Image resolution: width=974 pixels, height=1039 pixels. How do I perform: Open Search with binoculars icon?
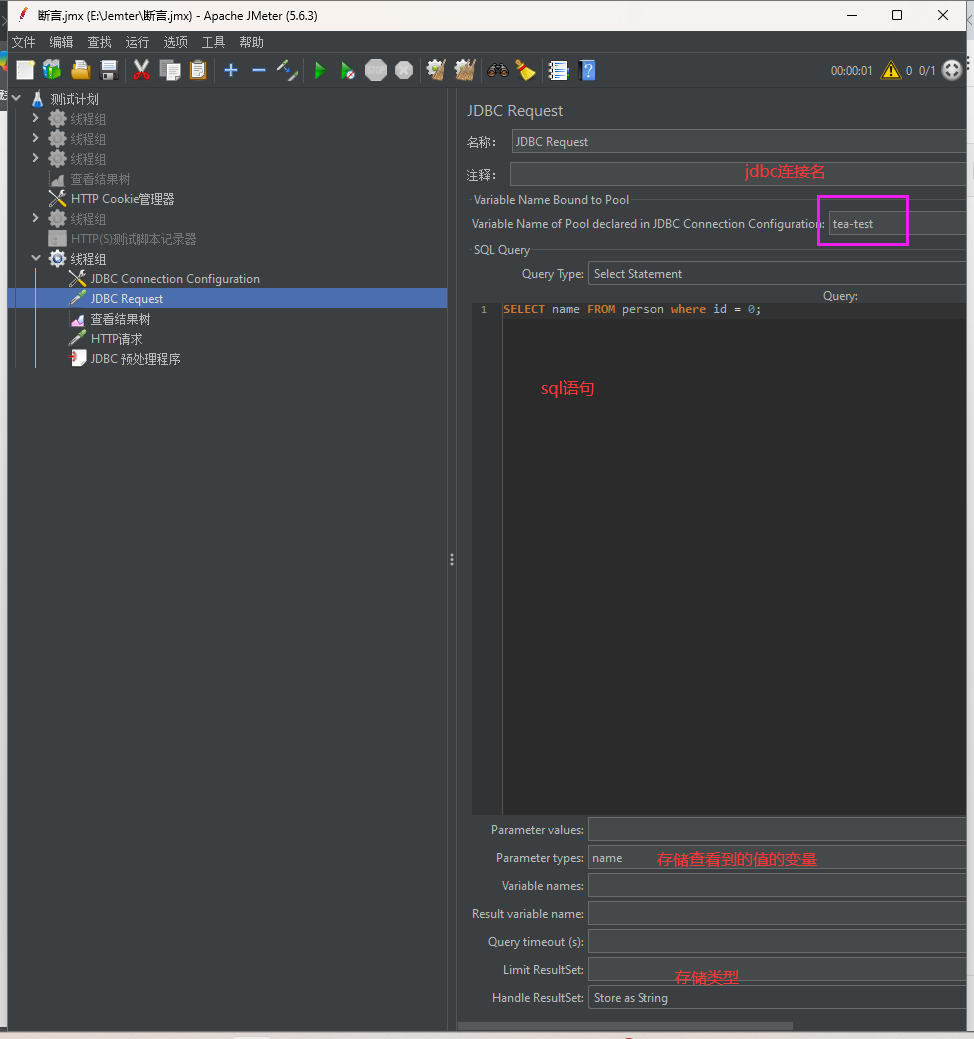click(x=498, y=70)
